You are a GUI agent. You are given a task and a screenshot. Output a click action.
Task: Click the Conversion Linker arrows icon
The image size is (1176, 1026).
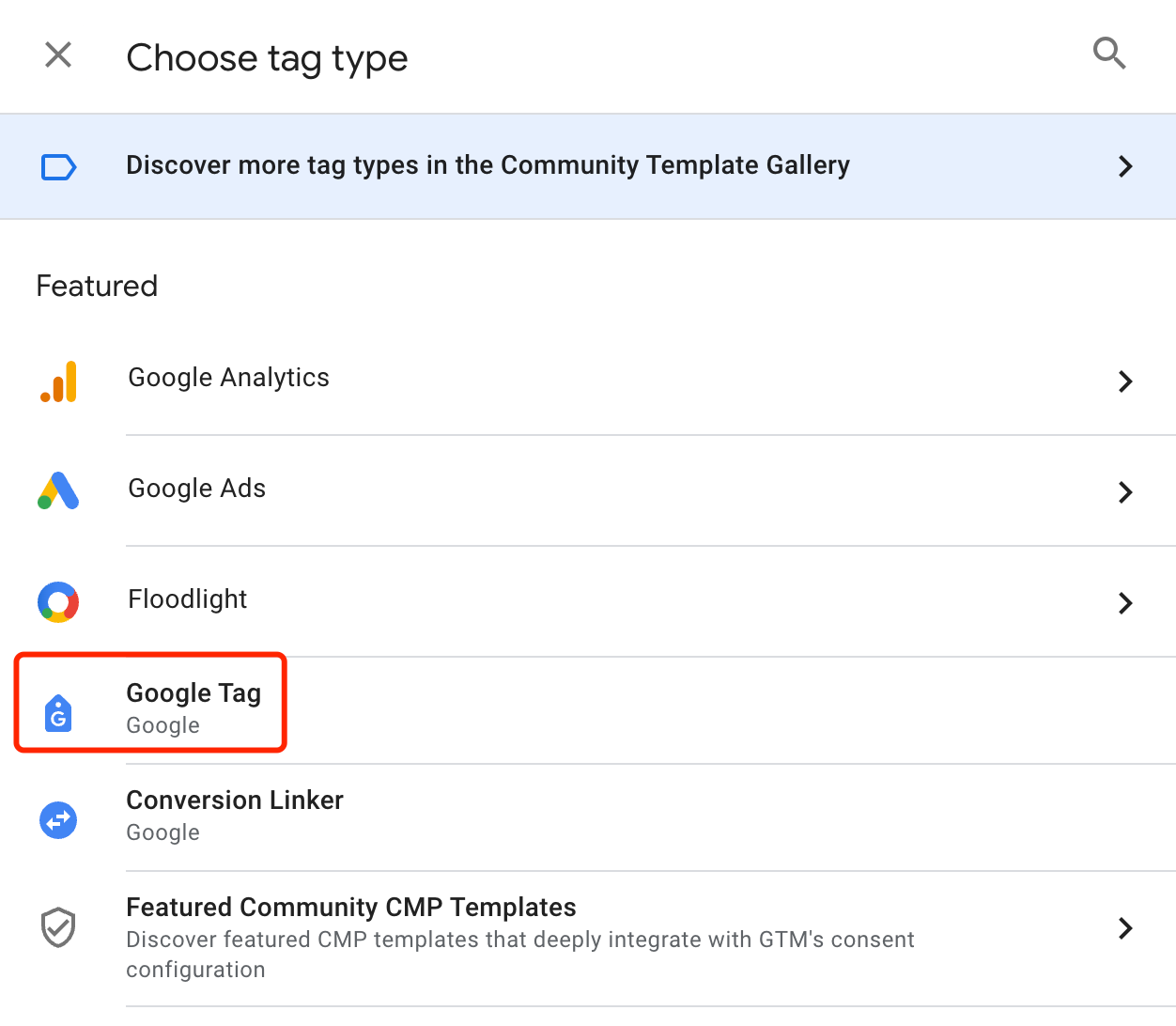point(58,820)
